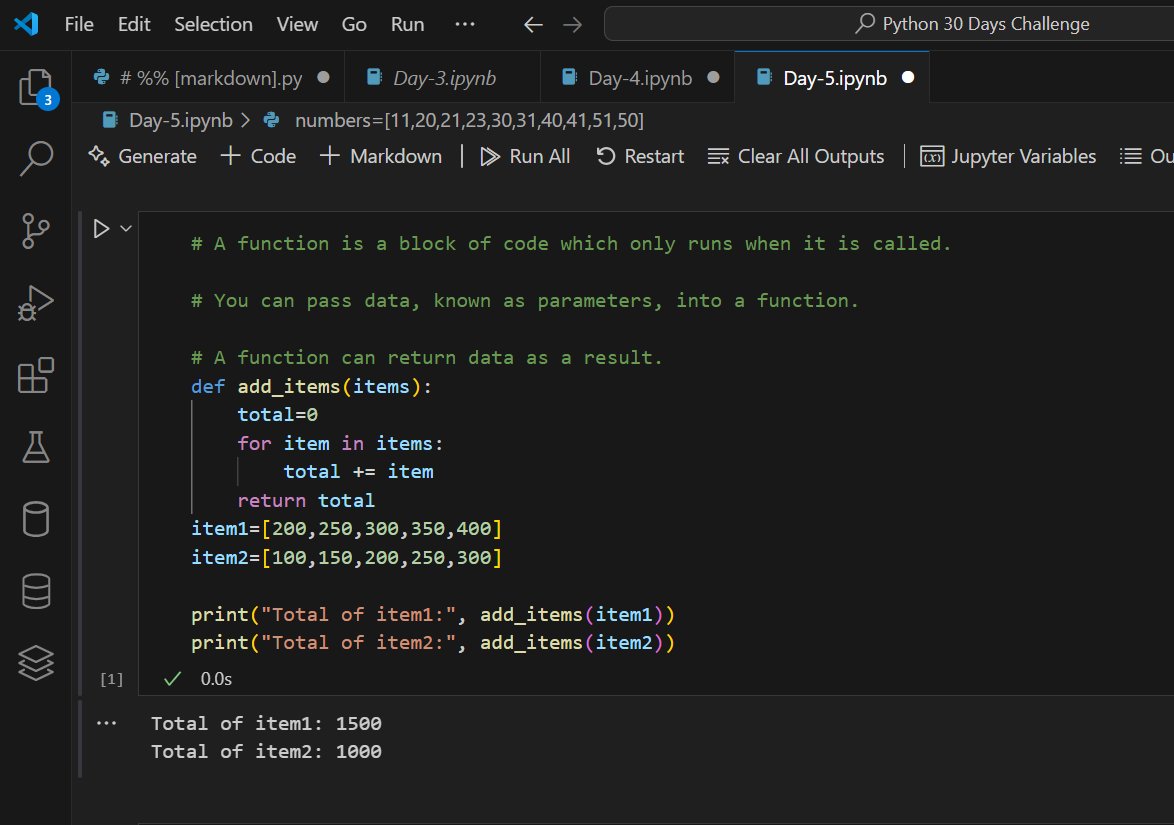1174x825 pixels.
Task: Click the green success checkmark
Action: 173,678
